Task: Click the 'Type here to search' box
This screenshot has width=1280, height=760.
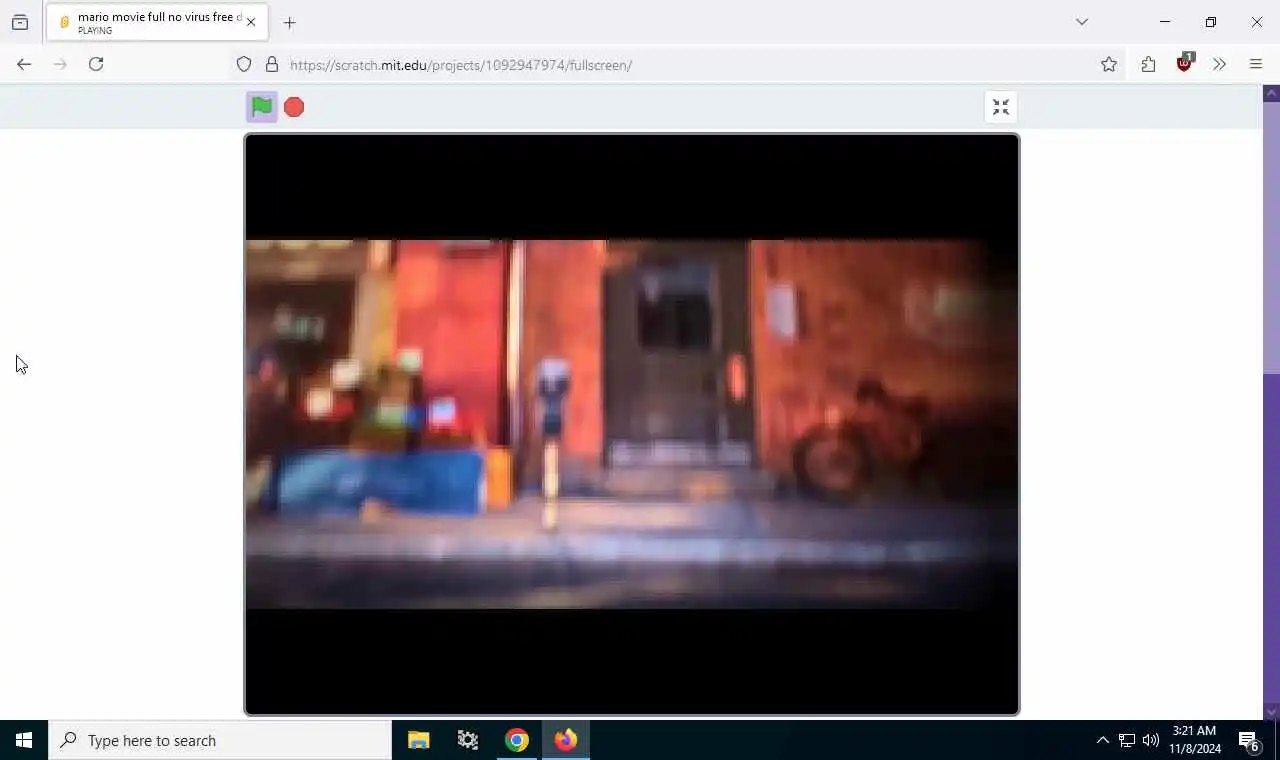Action: pos(220,740)
